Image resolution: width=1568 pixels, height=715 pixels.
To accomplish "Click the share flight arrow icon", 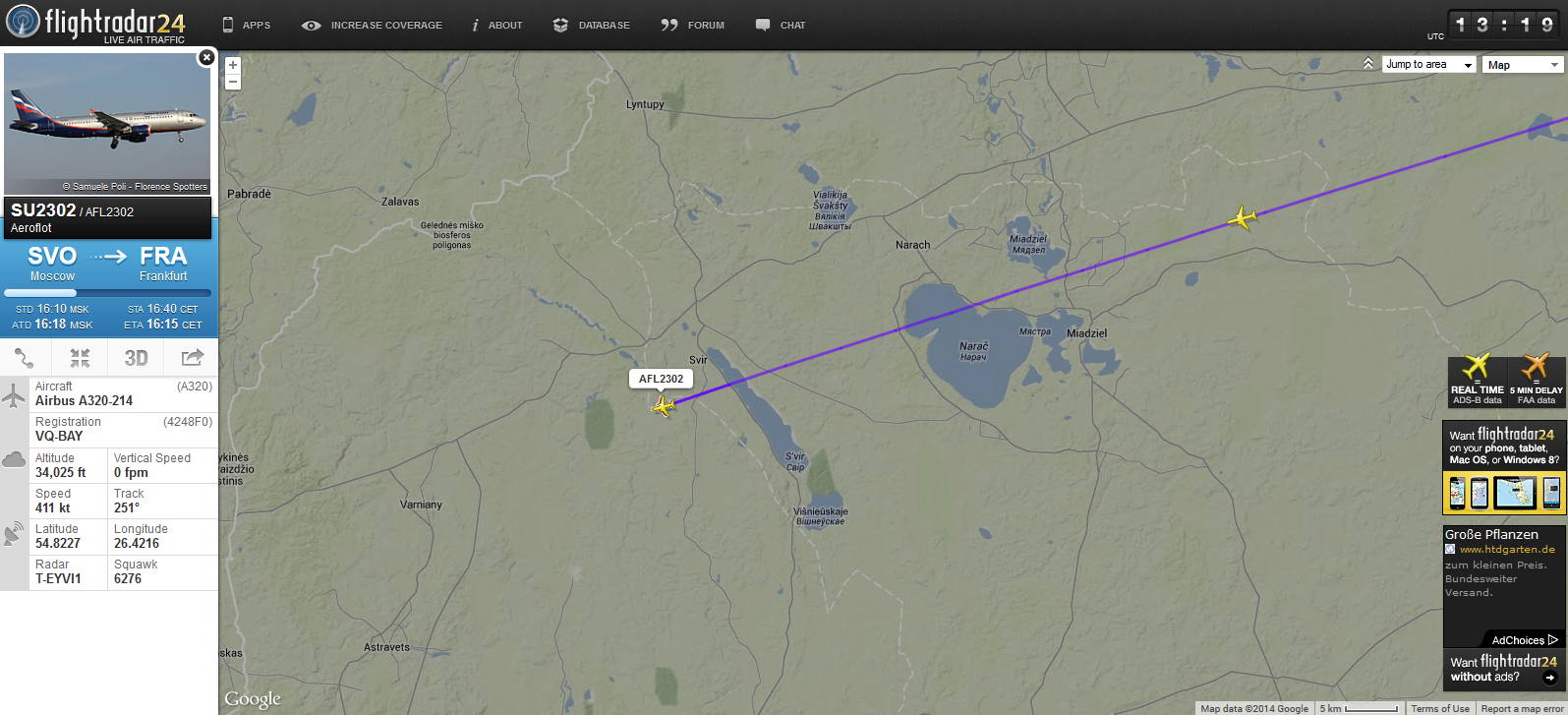I will tap(192, 358).
